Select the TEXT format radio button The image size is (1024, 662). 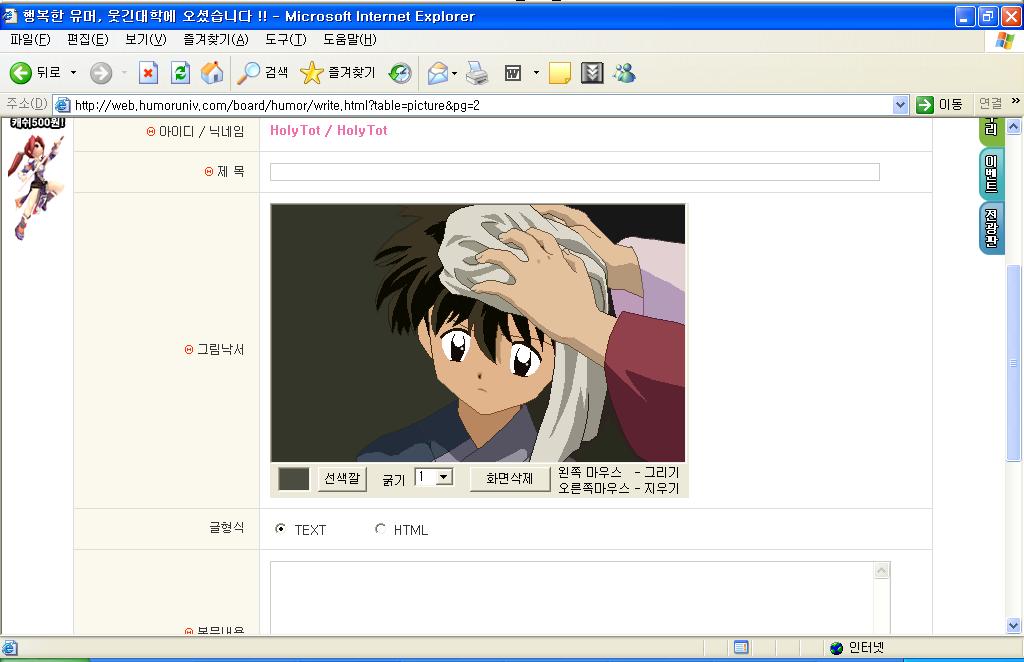pyautogui.click(x=280, y=529)
